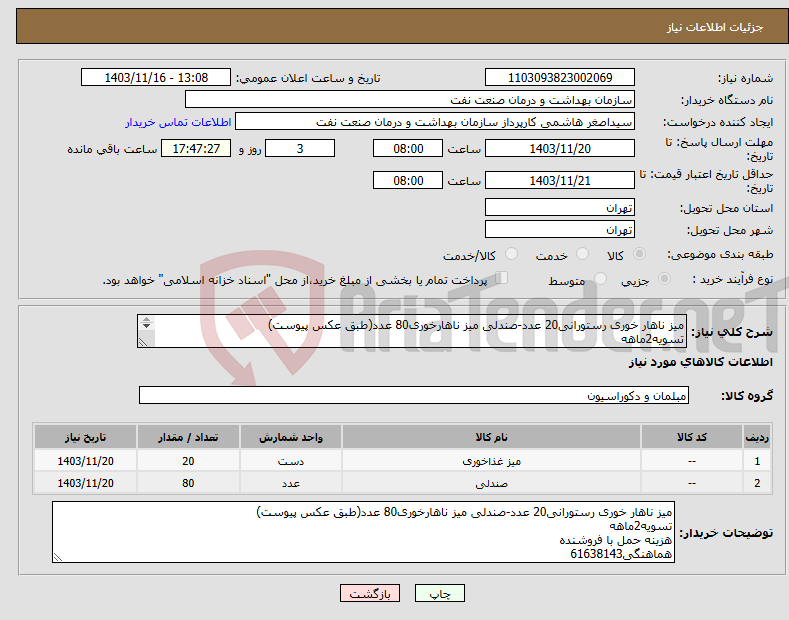
Task: Click the remaining days field showing 3
Action: (x=300, y=148)
